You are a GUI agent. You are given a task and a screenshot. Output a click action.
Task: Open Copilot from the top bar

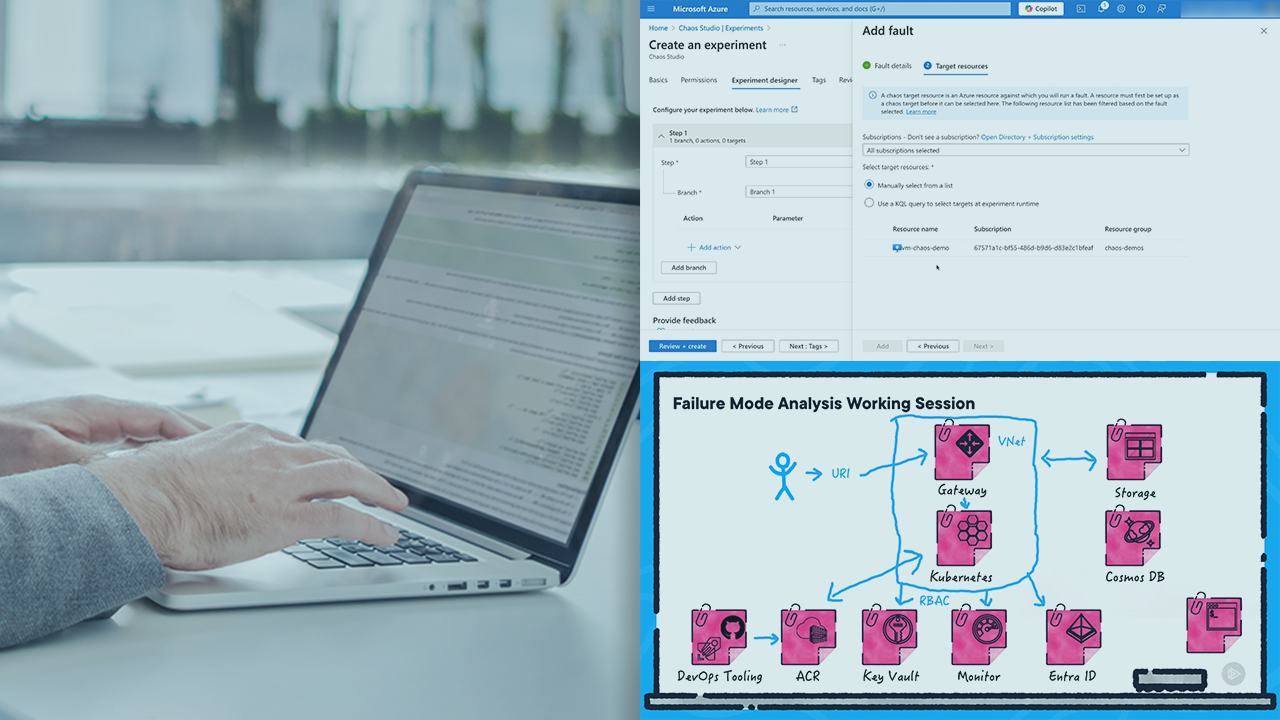1041,9
